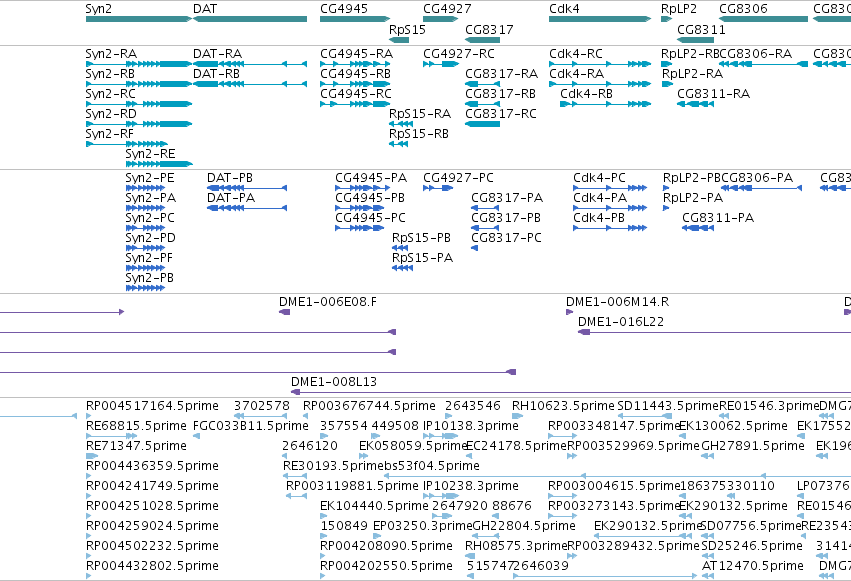Click the Syn2 gene label
Viewport: 851px width, 581px height.
(x=99, y=9)
